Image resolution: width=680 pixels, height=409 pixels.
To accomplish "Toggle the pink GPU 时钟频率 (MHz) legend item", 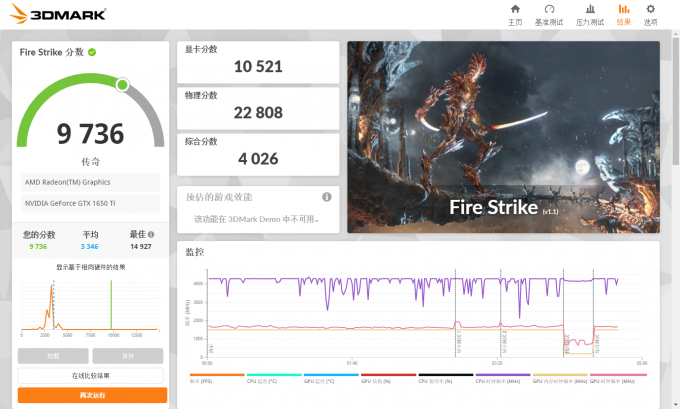I will click(618, 378).
